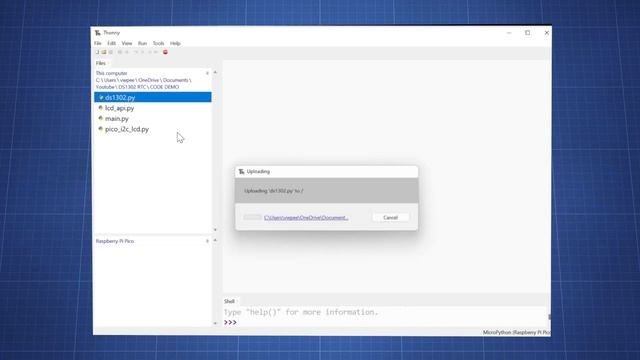
Task: Click the Youtube \ DS1302 RTC \ CODE DEMO path line
Action: coord(137,87)
